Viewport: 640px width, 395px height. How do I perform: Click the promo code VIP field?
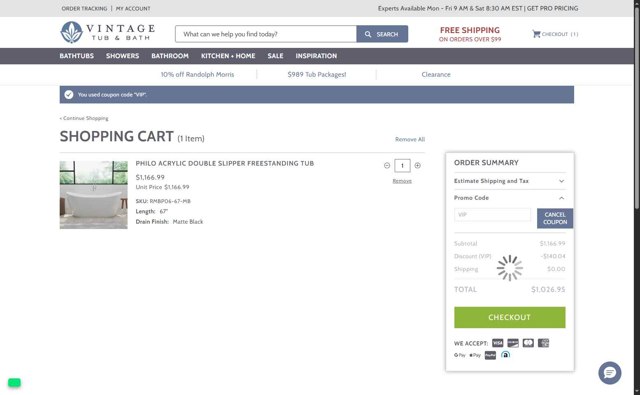click(493, 215)
